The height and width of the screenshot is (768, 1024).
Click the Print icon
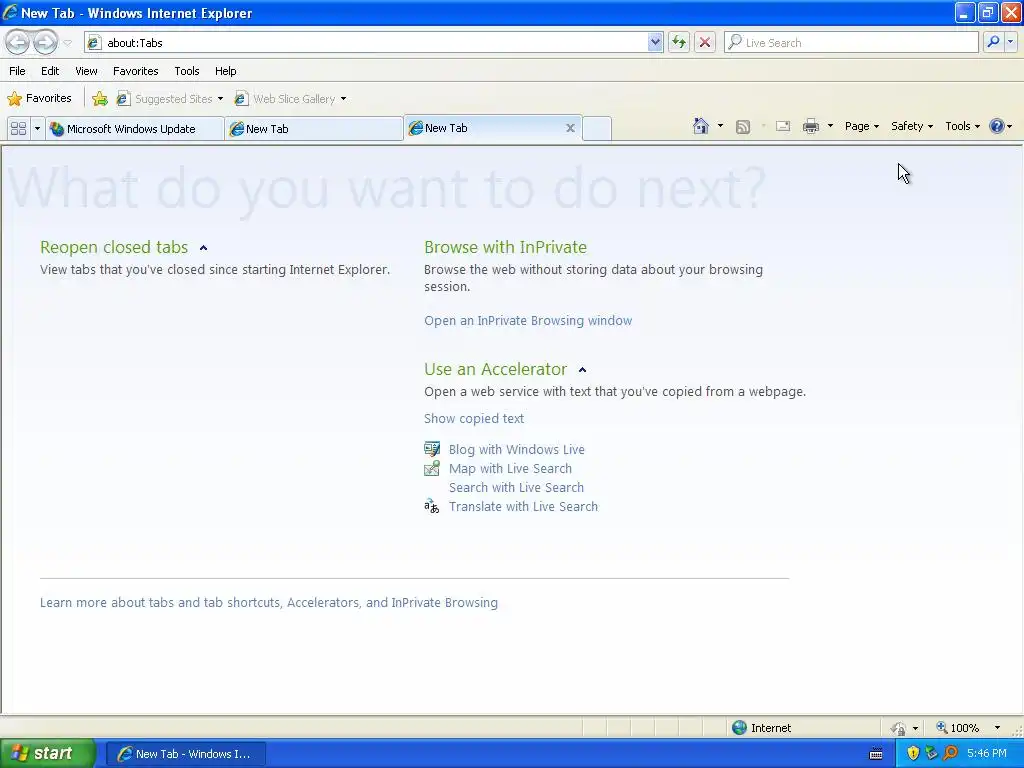[x=810, y=126]
